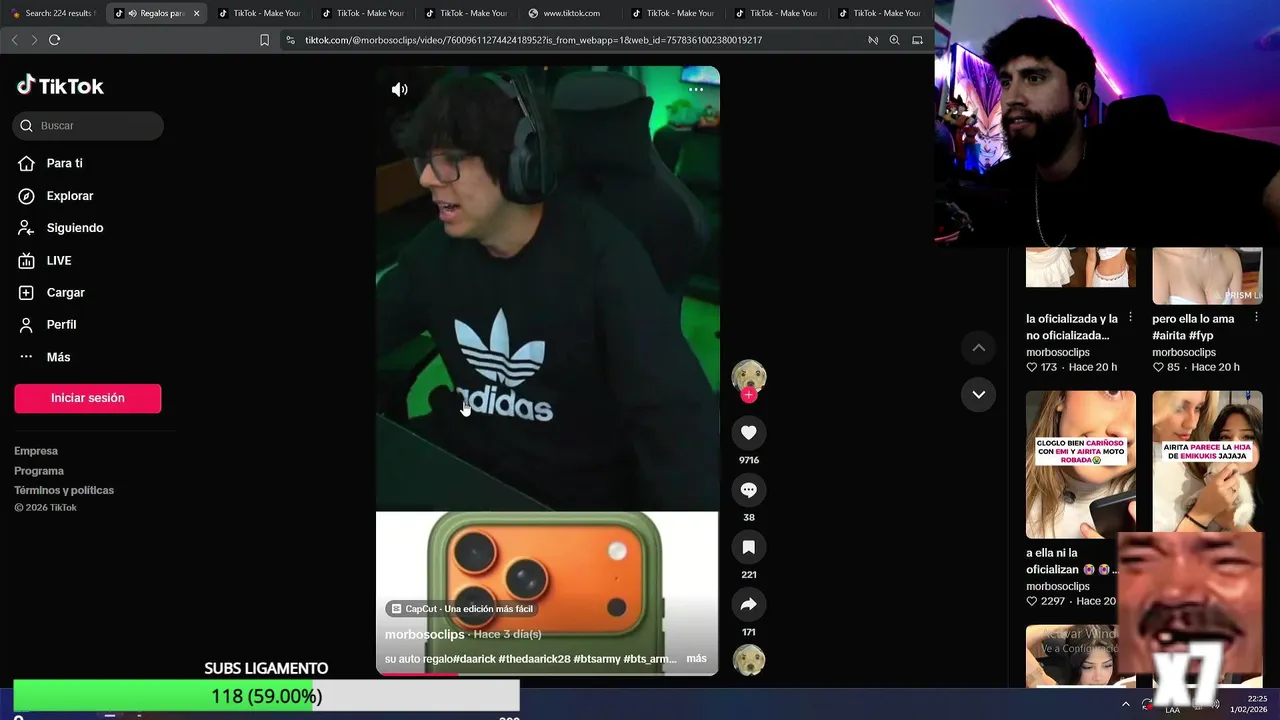Viewport: 1280px width, 720px height.
Task: Like the video with heart icon
Action: [x=749, y=432]
